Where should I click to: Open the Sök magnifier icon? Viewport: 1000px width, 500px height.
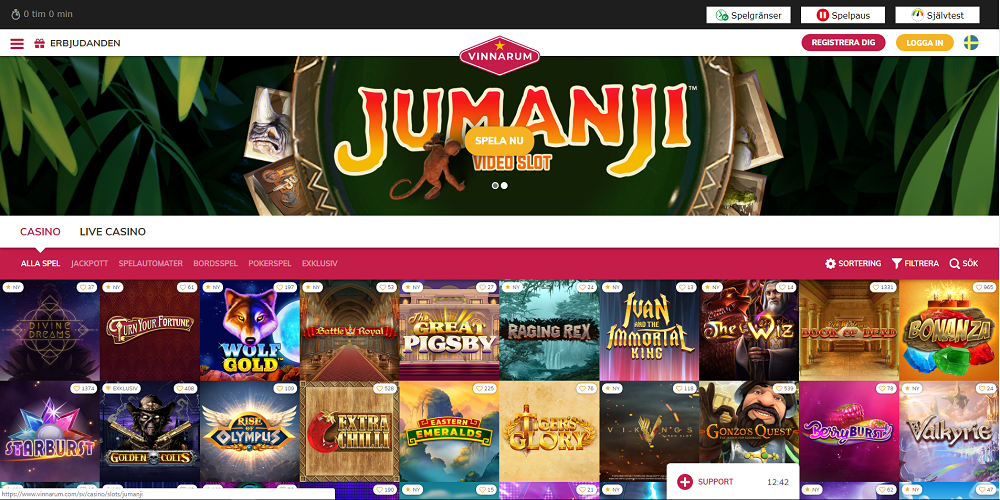coord(955,263)
